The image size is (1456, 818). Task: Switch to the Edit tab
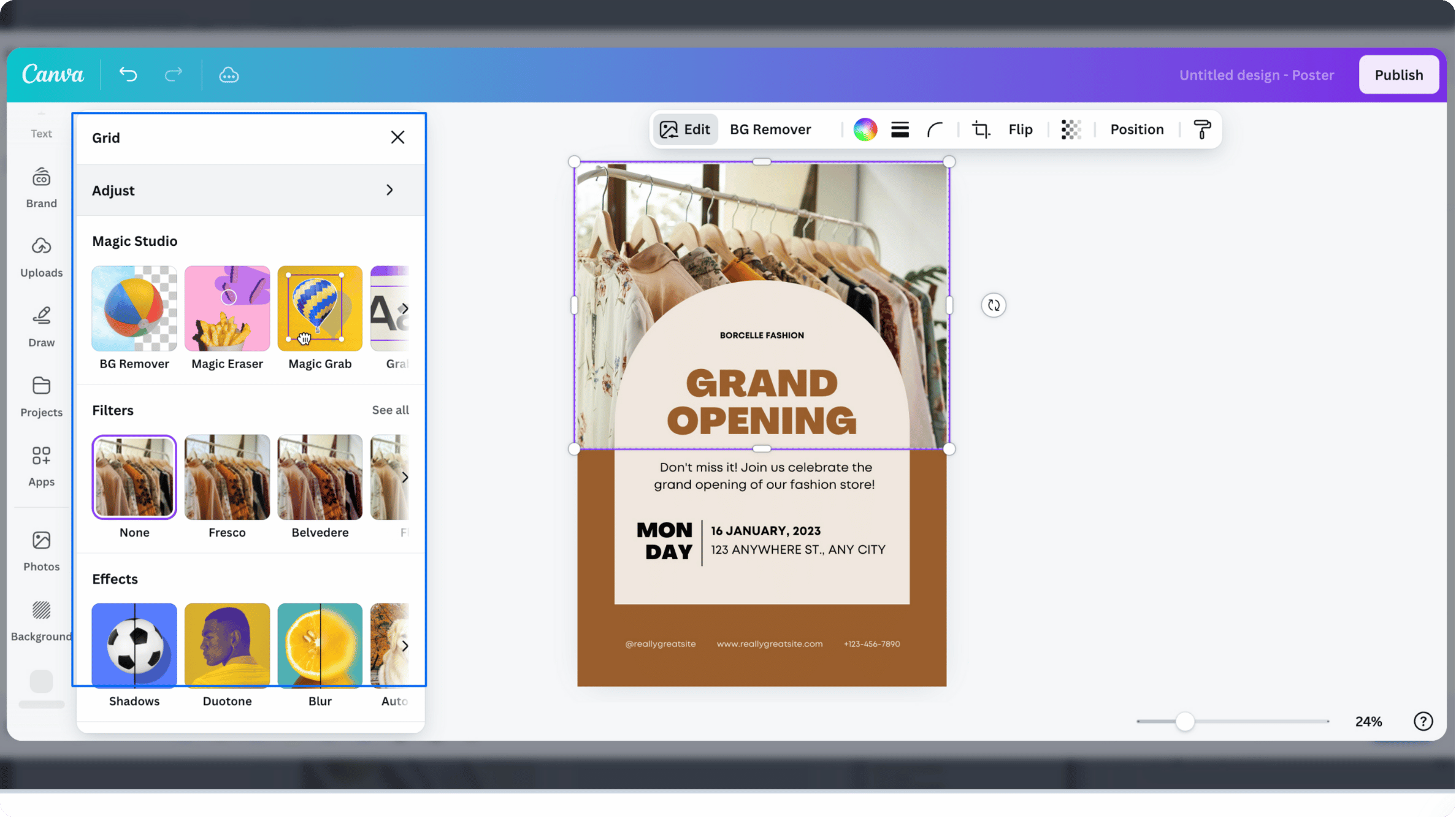click(685, 129)
